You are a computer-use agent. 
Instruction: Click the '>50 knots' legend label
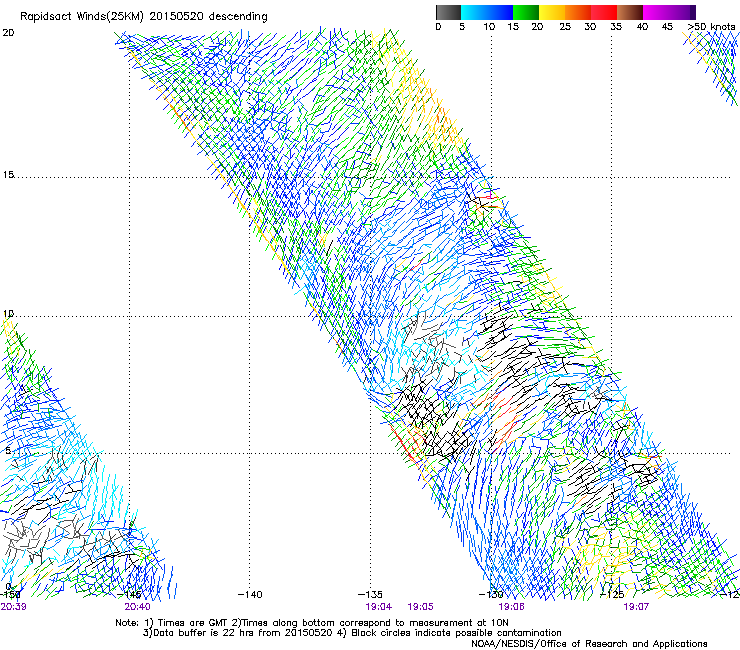711,27
